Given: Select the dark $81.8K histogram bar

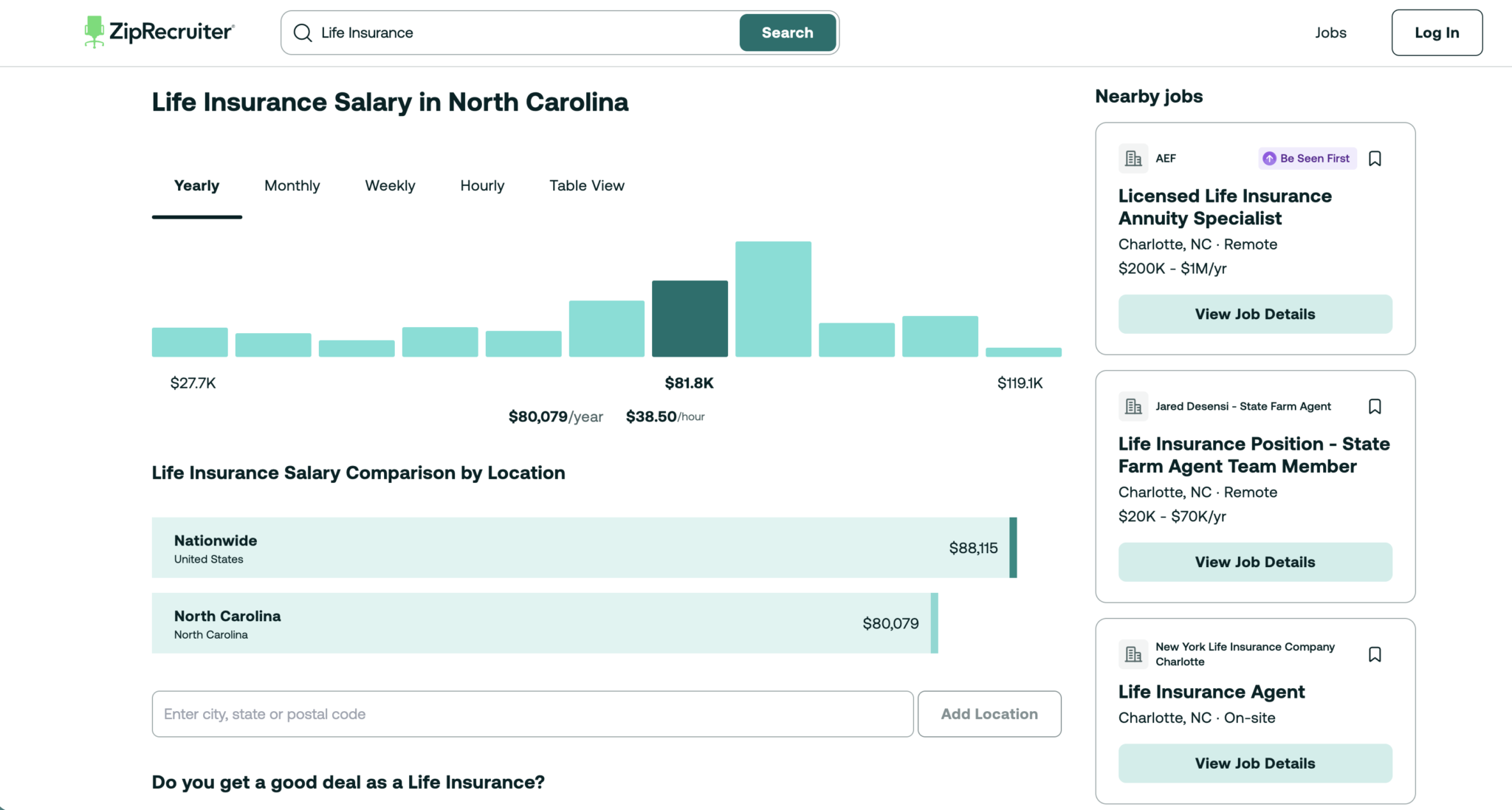Looking at the screenshot, I should tap(690, 319).
